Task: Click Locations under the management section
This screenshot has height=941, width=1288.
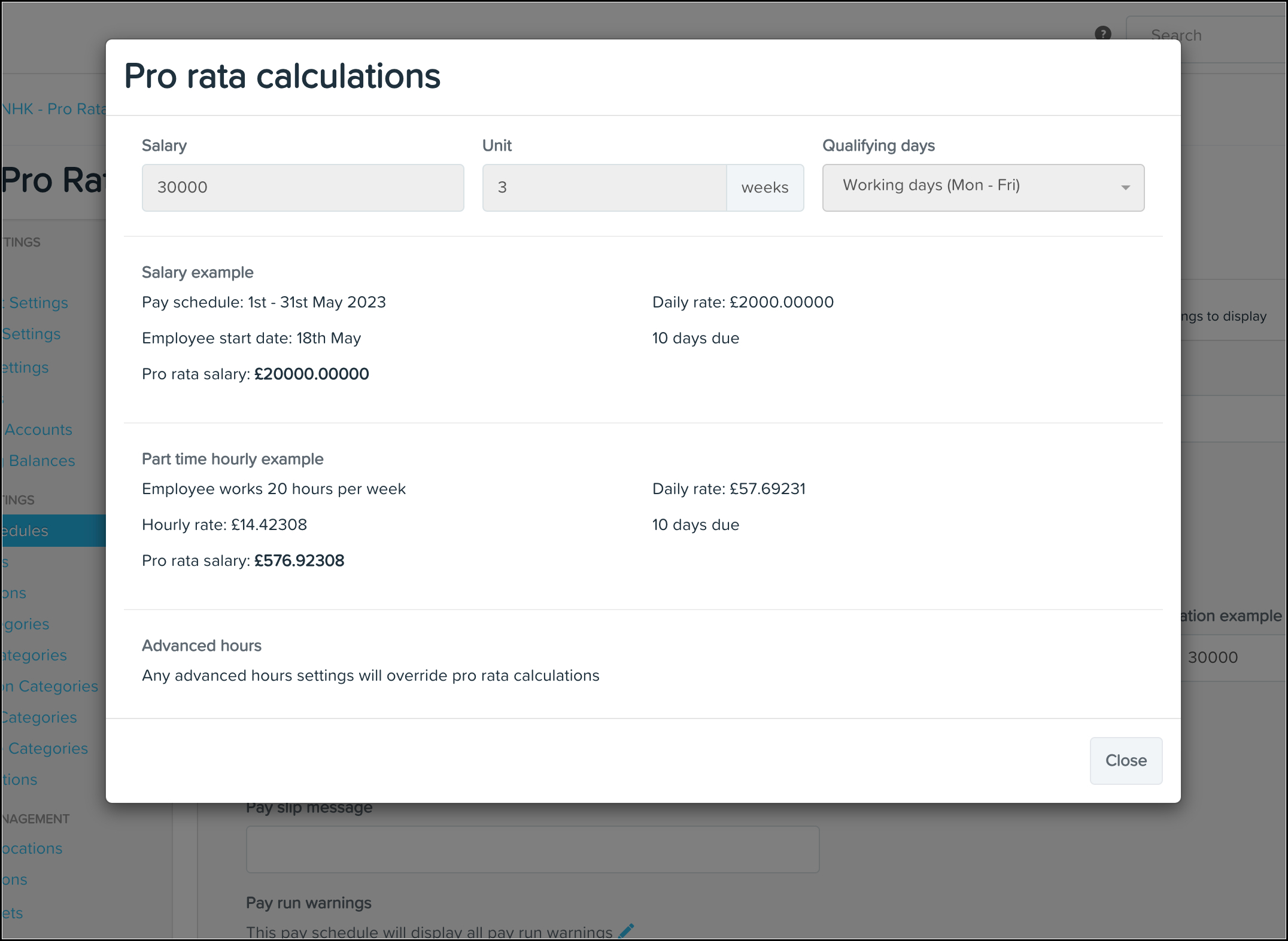Action: click(x=31, y=848)
